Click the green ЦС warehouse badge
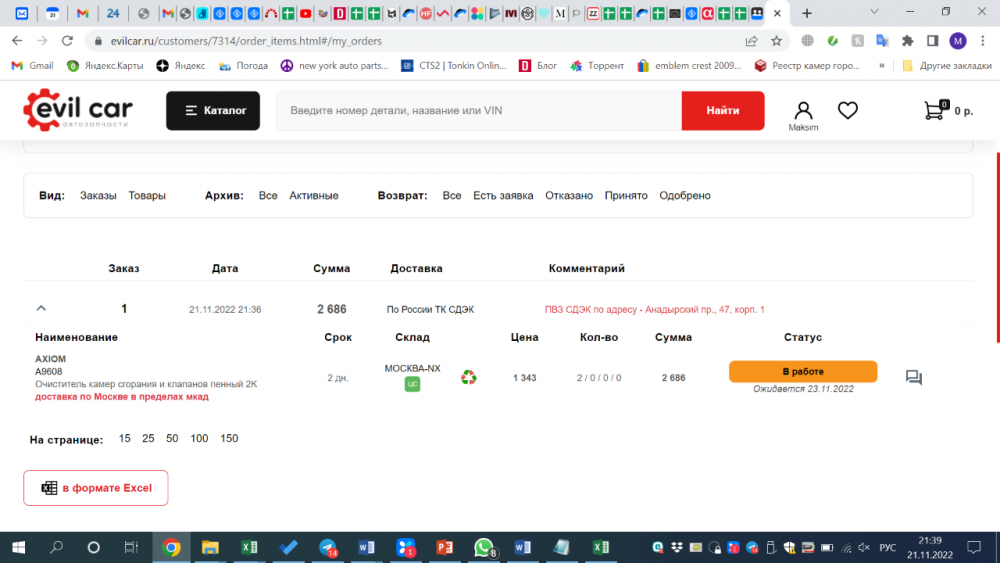Screen dimensions: 1000x563 [412, 384]
